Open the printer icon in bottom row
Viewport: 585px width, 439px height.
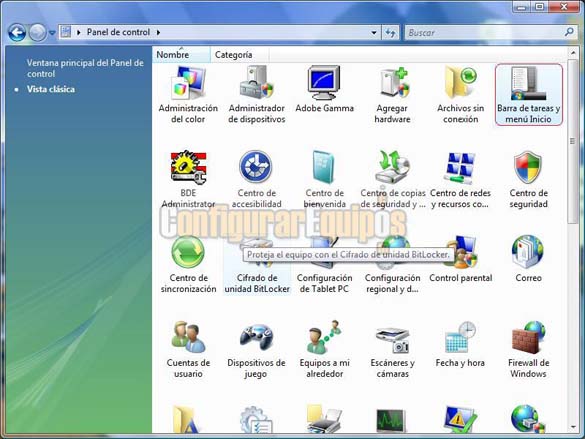click(x=324, y=419)
